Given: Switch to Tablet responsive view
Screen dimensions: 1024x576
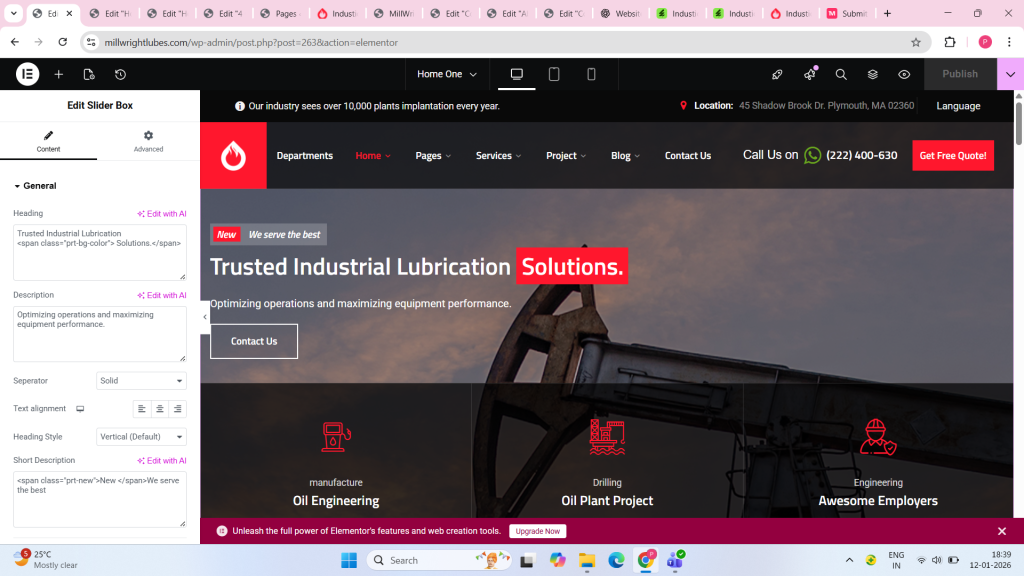Looking at the screenshot, I should [554, 74].
